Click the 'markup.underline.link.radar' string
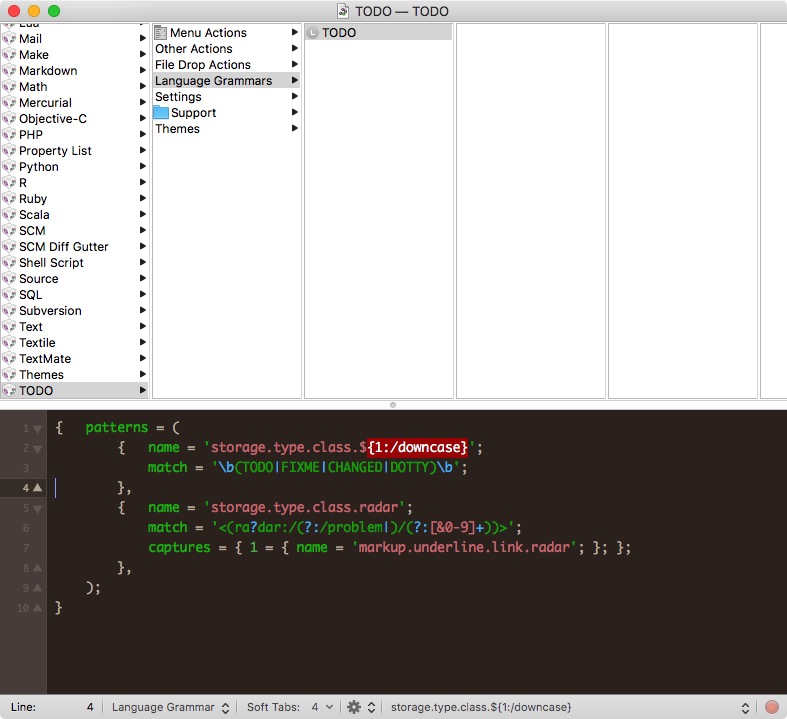787x719 pixels. pos(464,547)
